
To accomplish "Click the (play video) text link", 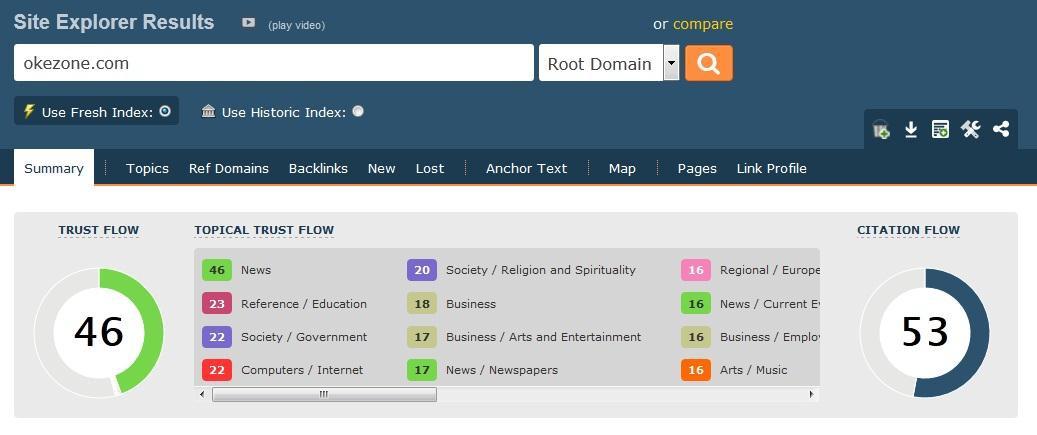I will 296,25.
